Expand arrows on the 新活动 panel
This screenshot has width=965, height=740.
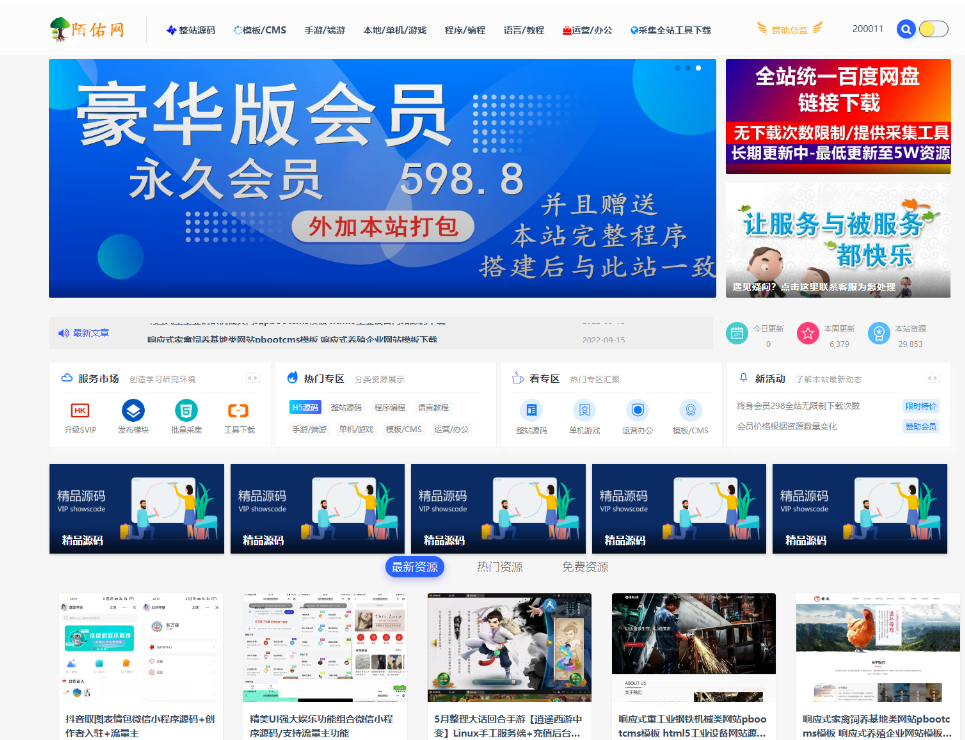tap(932, 379)
